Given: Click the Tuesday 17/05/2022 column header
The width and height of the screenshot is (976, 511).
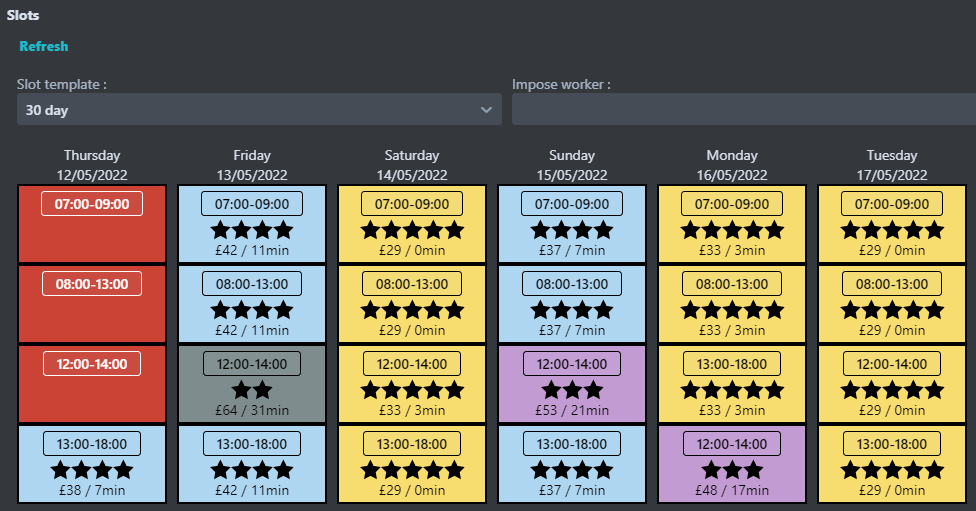Looking at the screenshot, I should tap(892, 165).
